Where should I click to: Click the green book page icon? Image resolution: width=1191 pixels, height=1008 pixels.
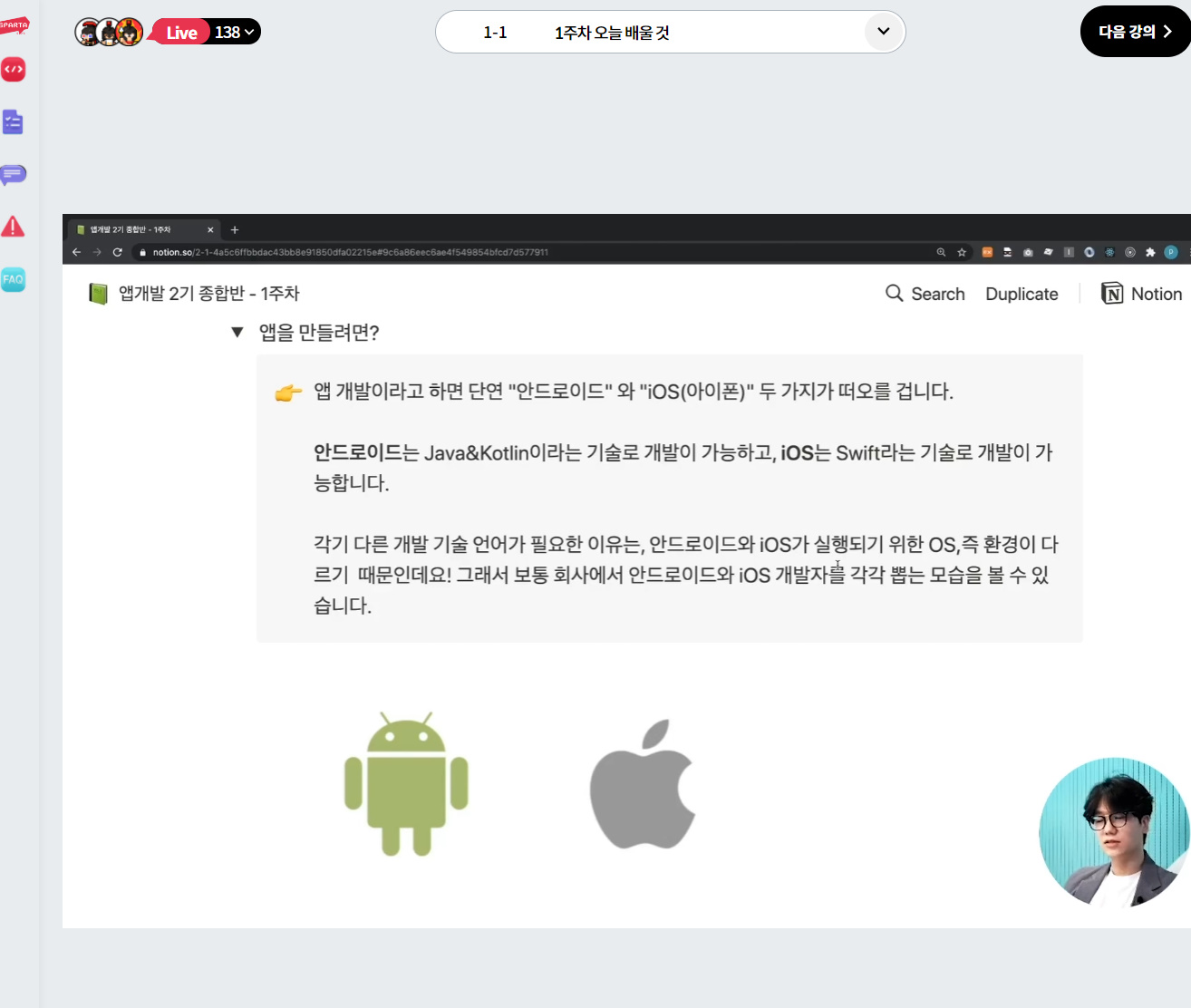click(x=98, y=294)
